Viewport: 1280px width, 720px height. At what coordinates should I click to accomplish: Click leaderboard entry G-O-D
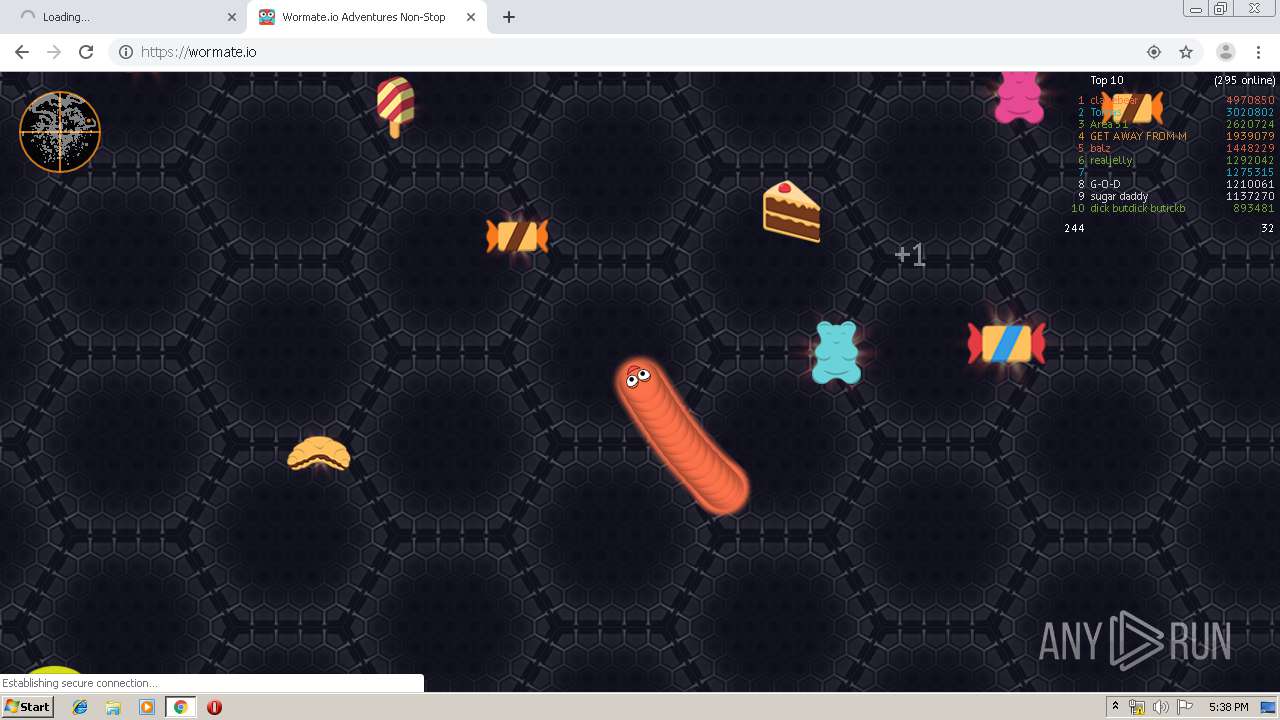pyautogui.click(x=1105, y=184)
